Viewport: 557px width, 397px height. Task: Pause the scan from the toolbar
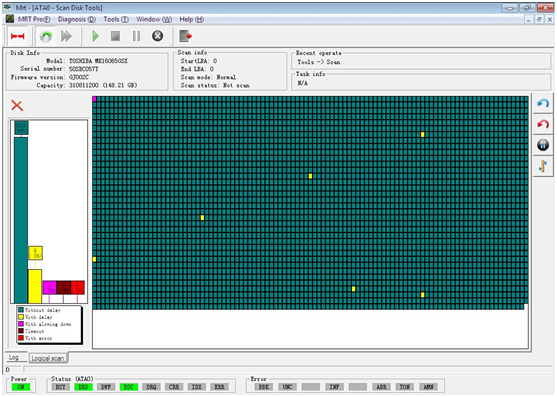pos(136,36)
